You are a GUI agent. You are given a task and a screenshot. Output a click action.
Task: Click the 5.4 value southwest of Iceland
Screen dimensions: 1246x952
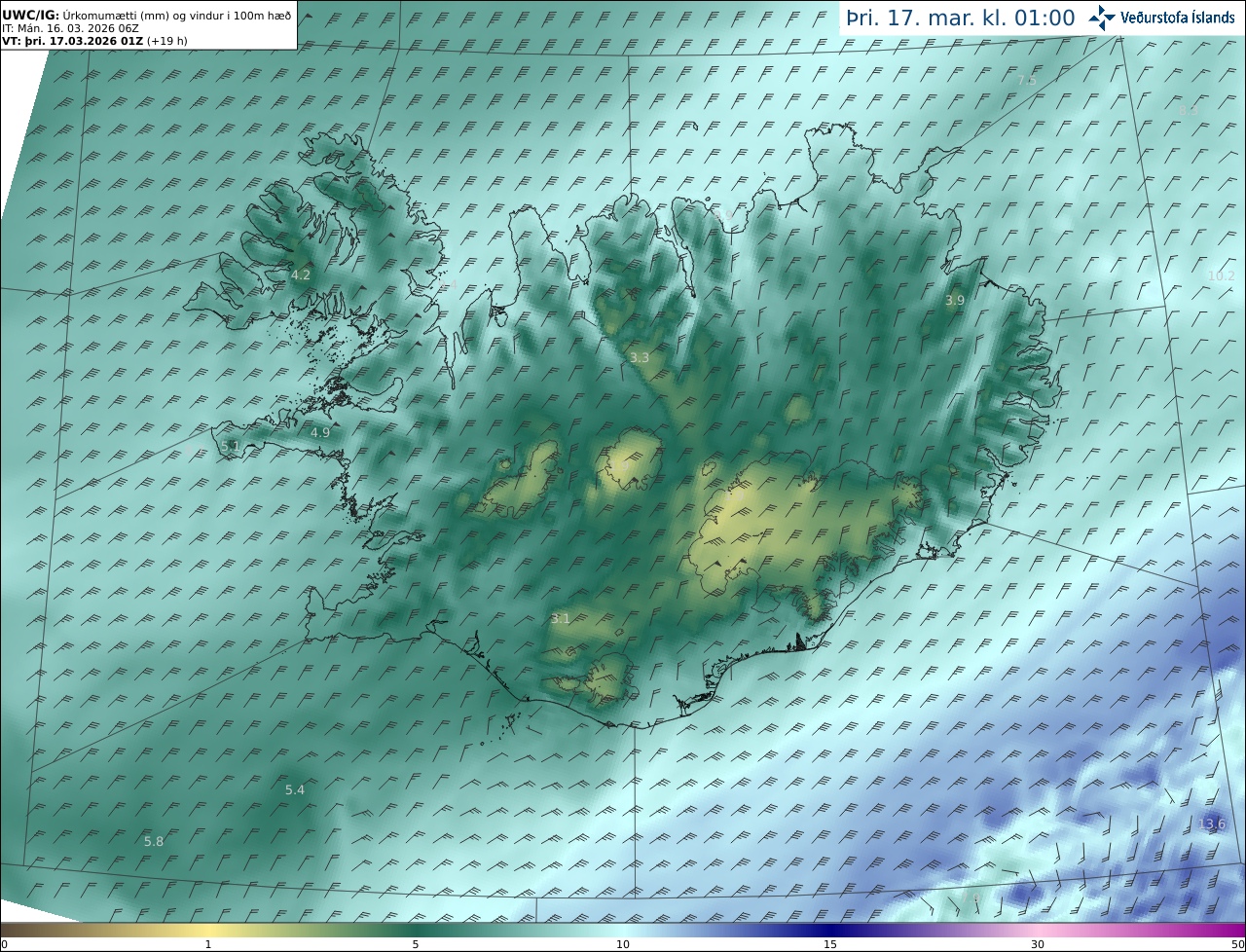(x=295, y=790)
